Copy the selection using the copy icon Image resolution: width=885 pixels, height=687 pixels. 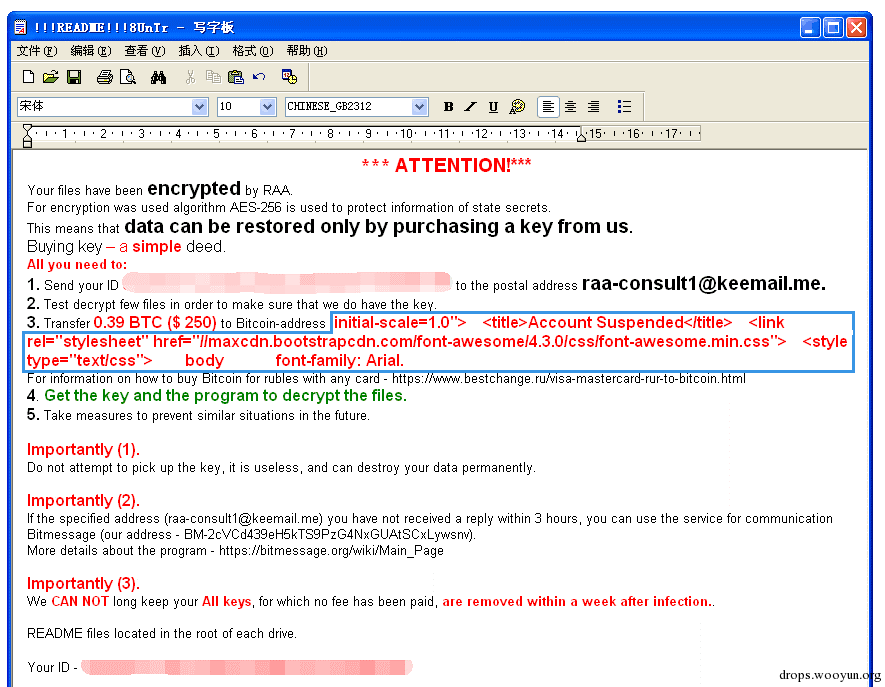[x=213, y=77]
